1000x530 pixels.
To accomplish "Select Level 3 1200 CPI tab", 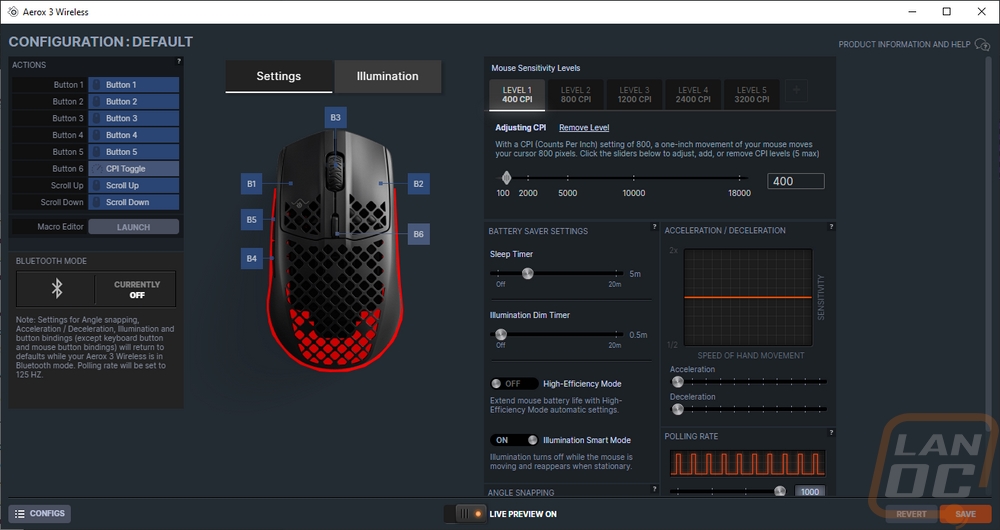I will click(634, 95).
